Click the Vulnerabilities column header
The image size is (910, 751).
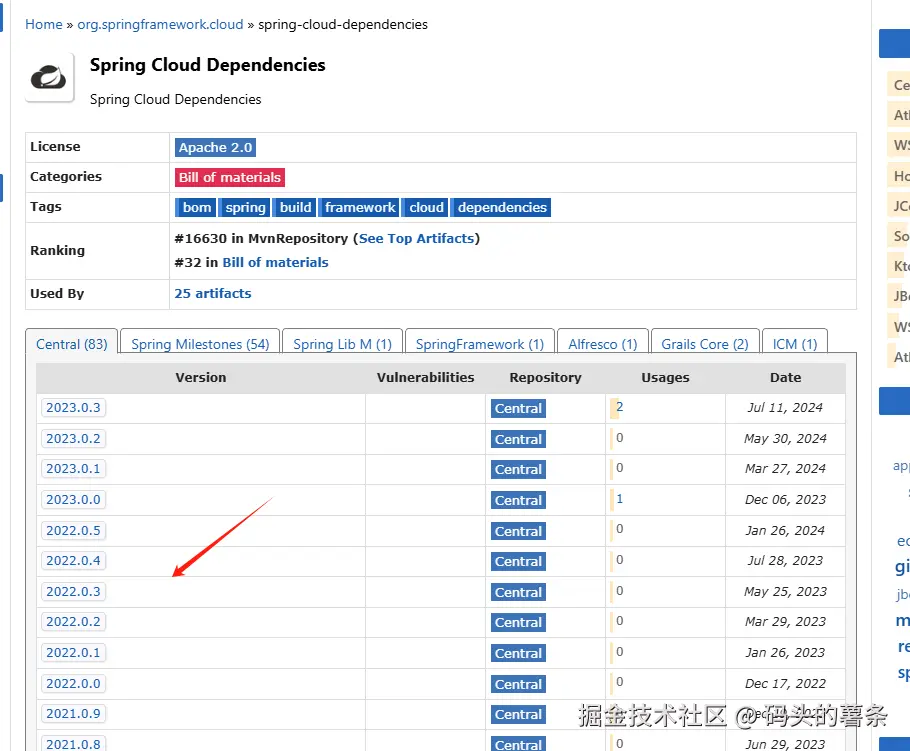click(x=425, y=378)
